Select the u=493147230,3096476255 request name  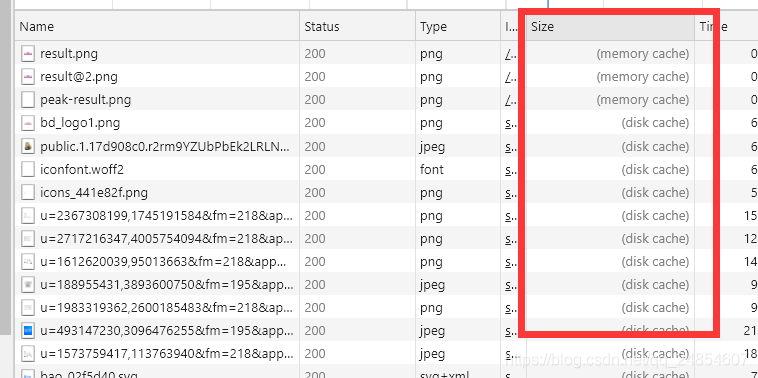tap(167, 331)
